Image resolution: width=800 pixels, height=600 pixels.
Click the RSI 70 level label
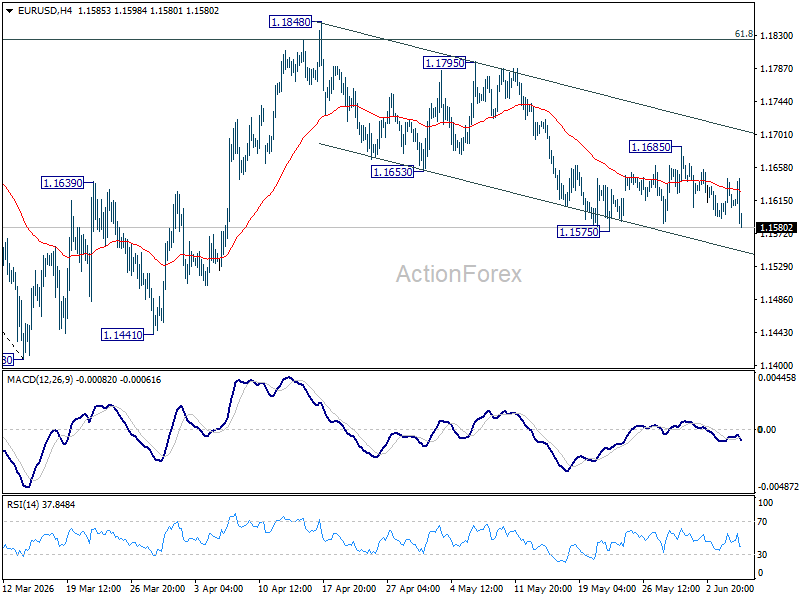coord(762,522)
